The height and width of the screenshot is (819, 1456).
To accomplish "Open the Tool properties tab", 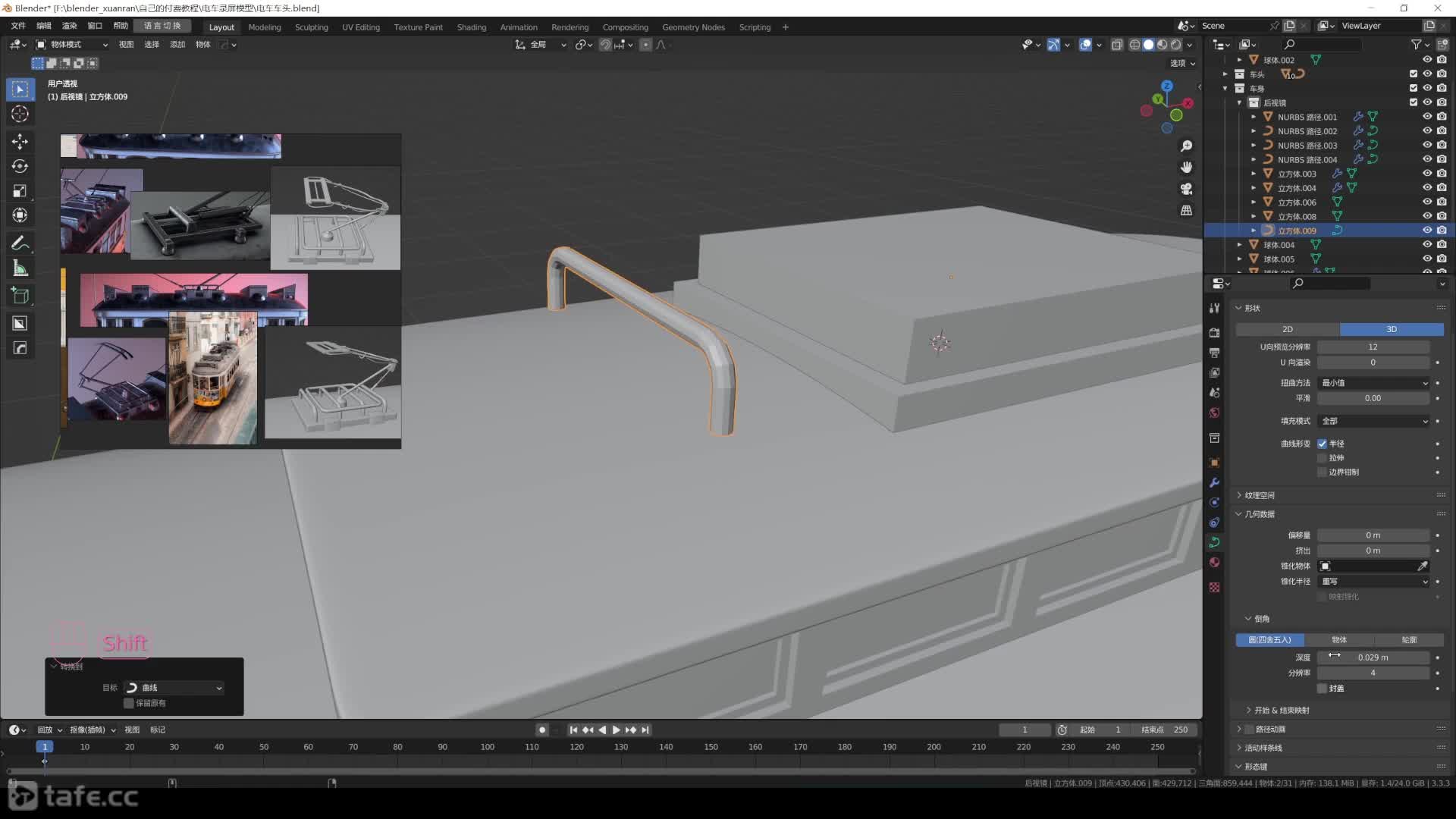I will click(1215, 309).
